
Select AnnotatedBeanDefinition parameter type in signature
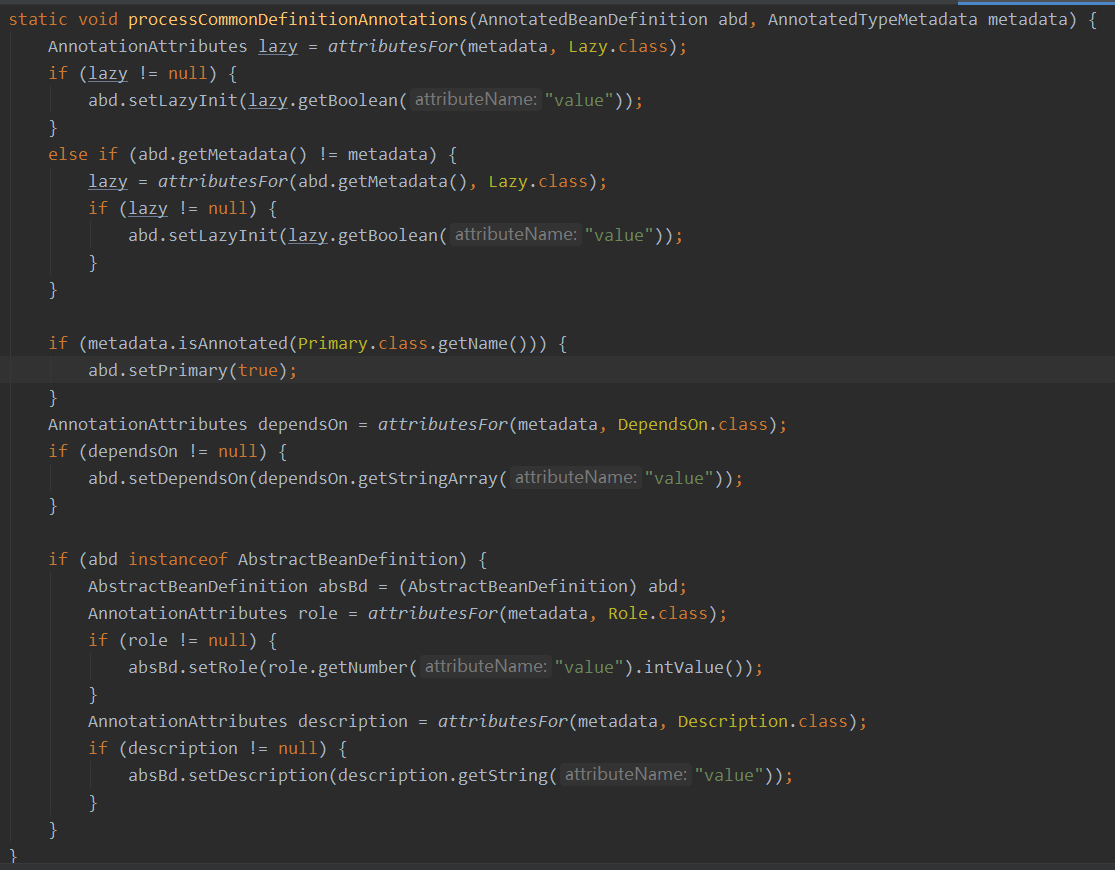pyautogui.click(x=592, y=19)
